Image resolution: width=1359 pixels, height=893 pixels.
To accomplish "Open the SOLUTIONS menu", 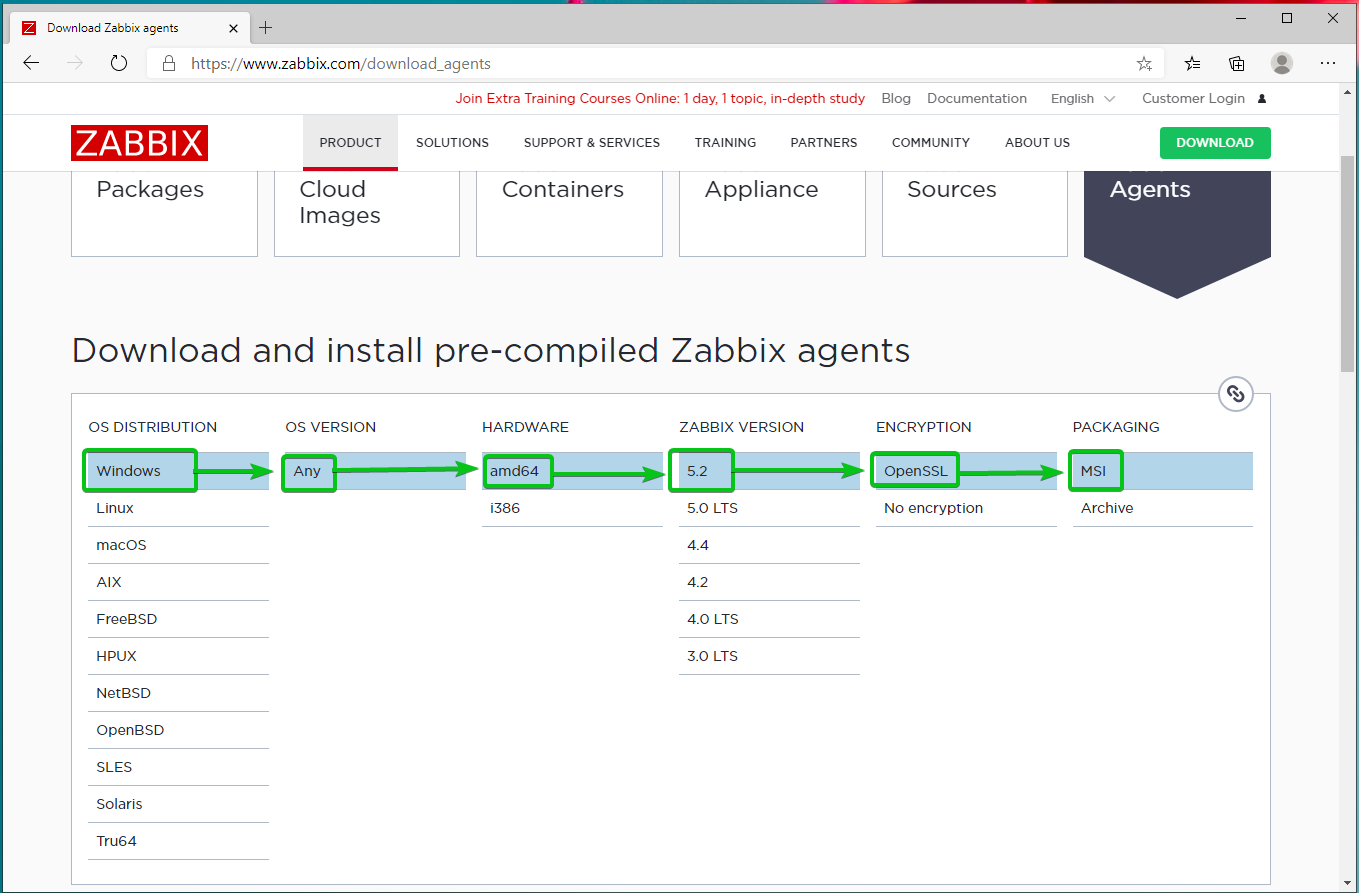I will tap(452, 143).
